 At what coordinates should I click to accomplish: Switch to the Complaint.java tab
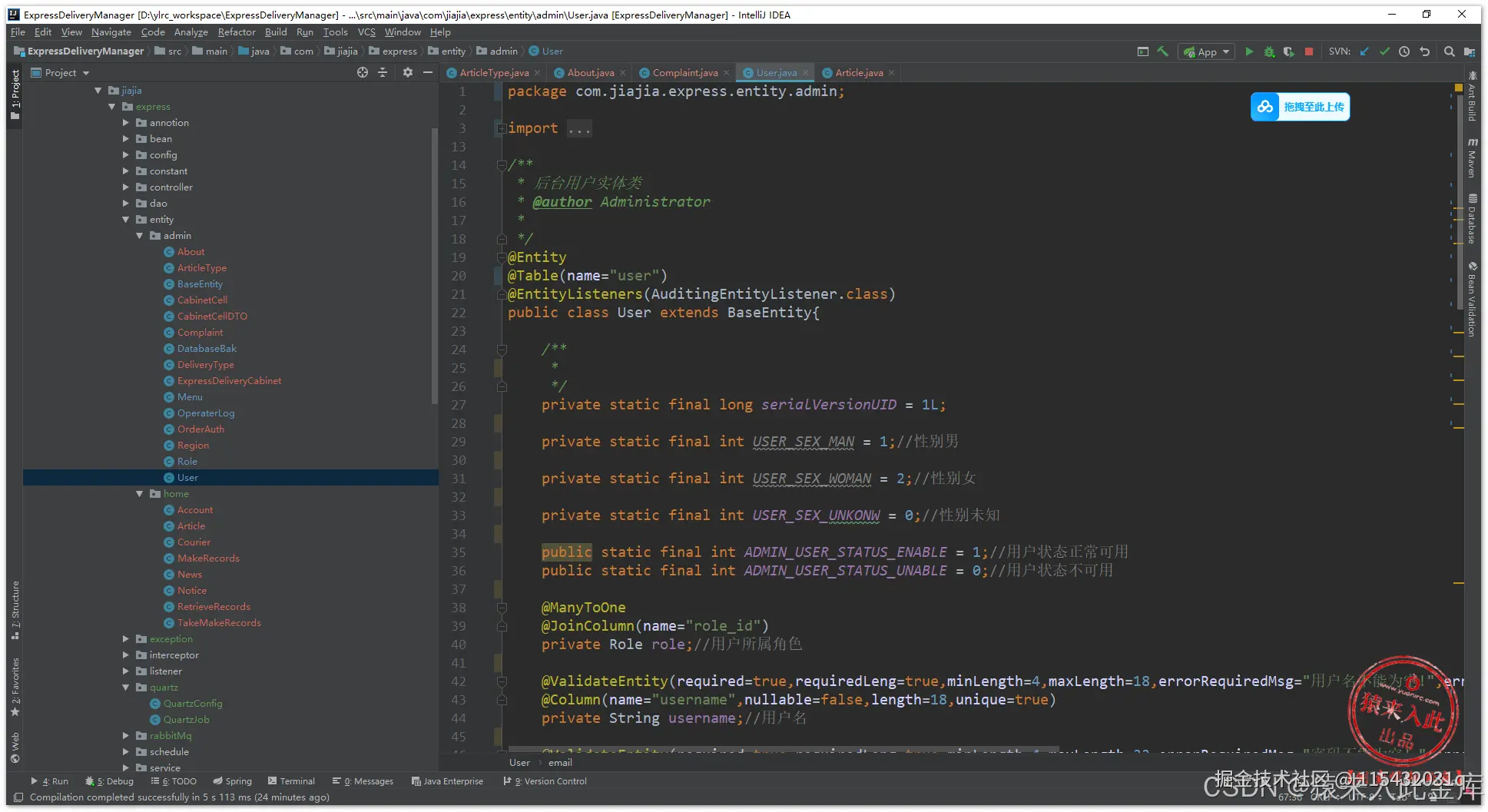[x=684, y=73]
